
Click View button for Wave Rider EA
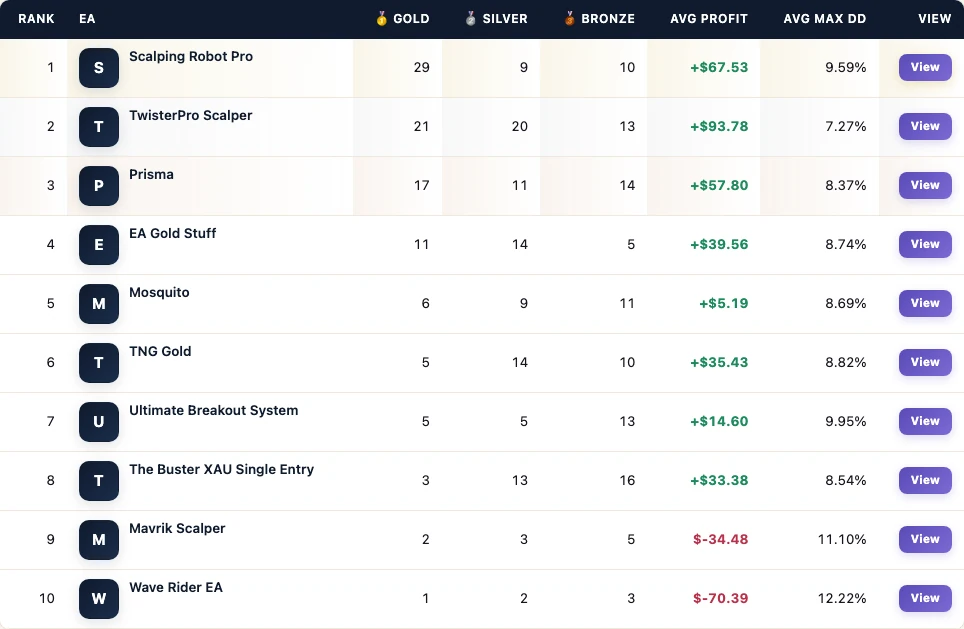[x=925, y=598]
